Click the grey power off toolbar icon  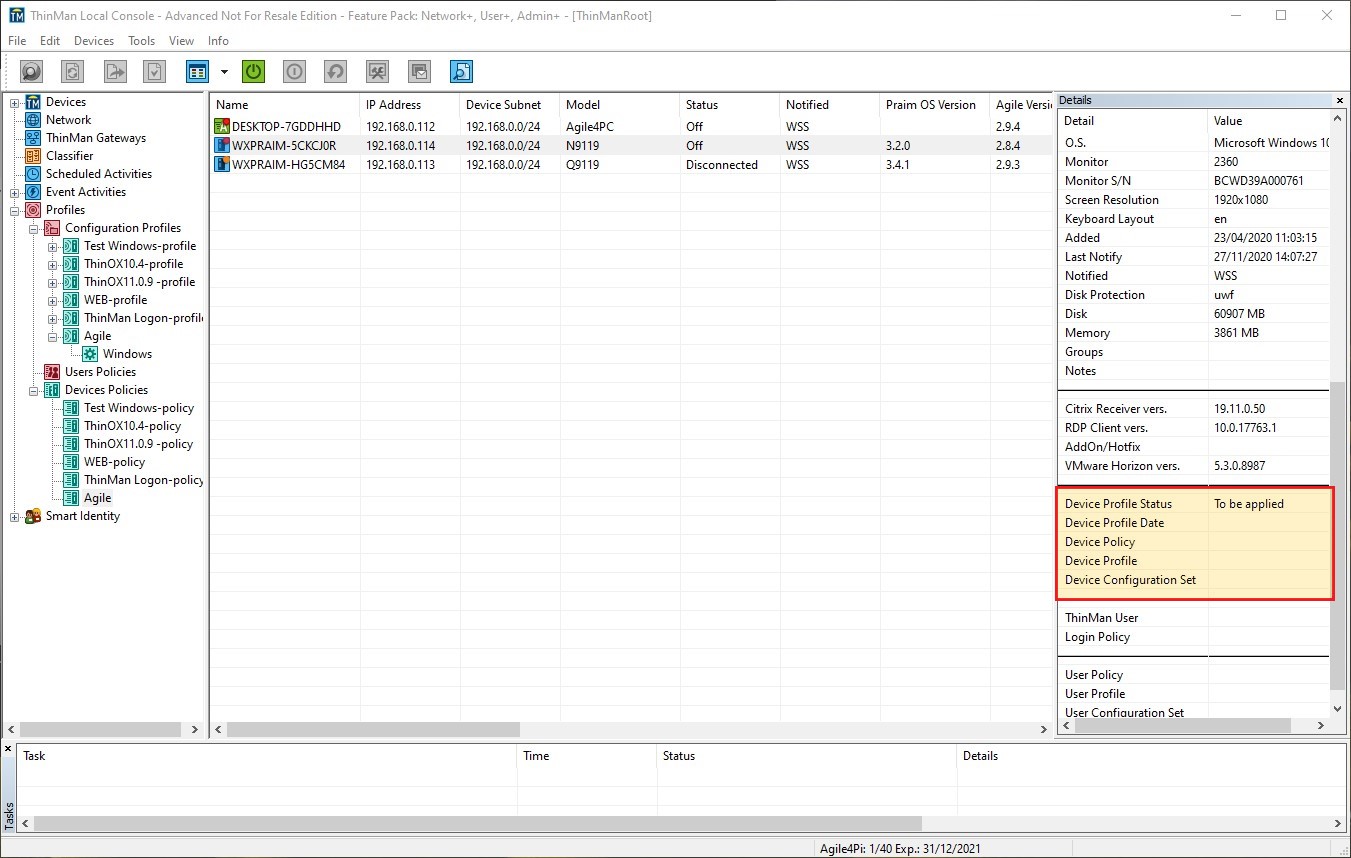pos(294,72)
